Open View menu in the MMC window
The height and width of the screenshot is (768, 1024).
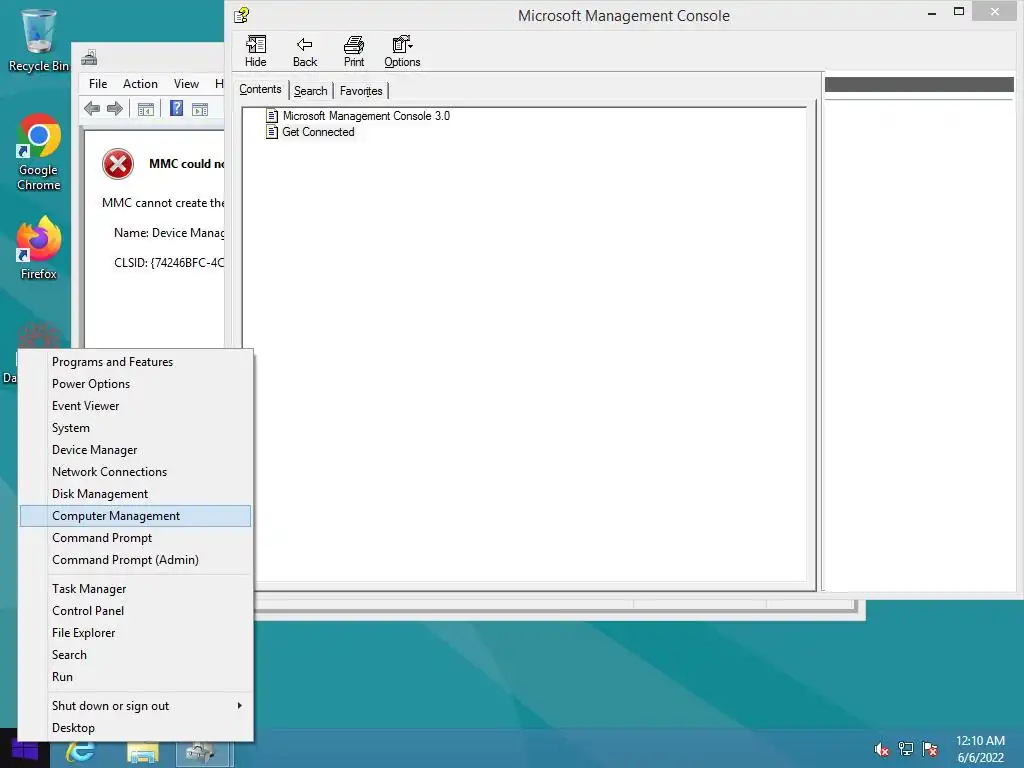tap(186, 84)
